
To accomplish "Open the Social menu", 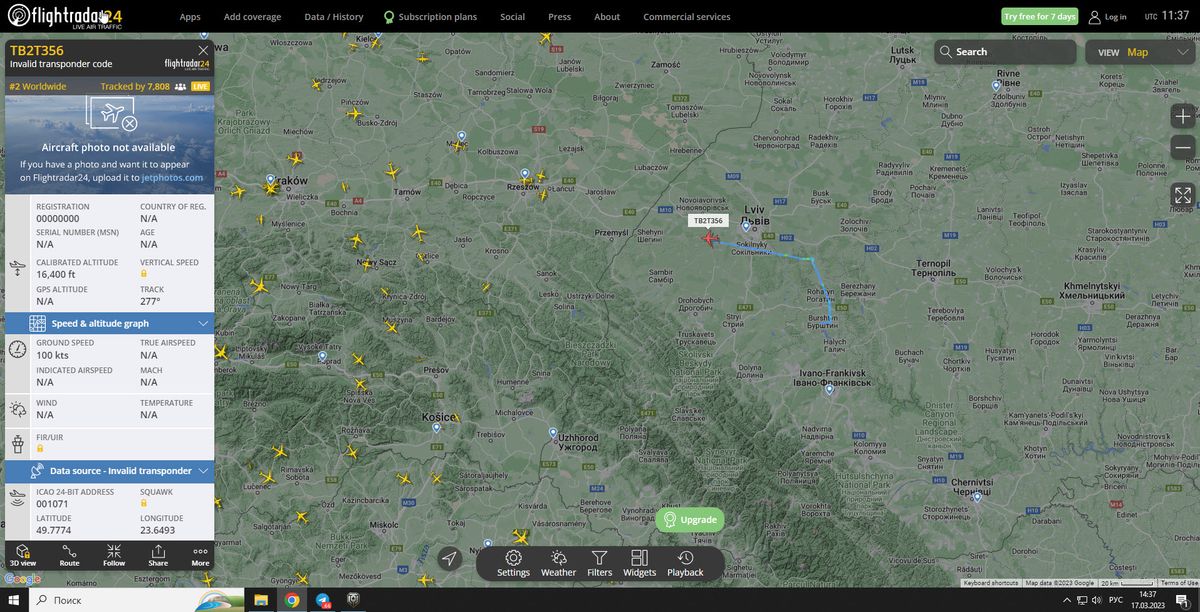I will [512, 17].
